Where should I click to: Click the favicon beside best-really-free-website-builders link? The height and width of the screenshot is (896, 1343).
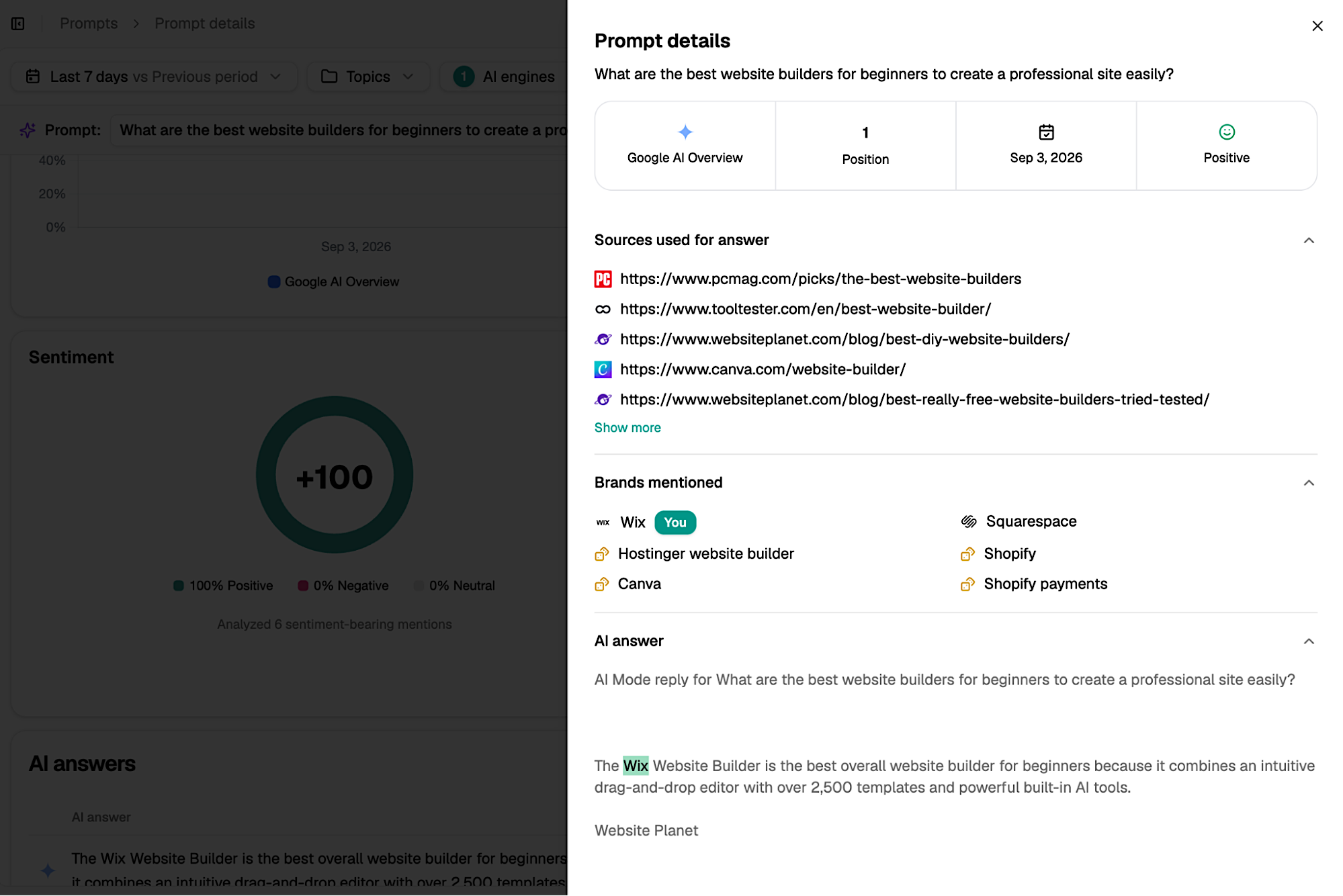tap(603, 400)
